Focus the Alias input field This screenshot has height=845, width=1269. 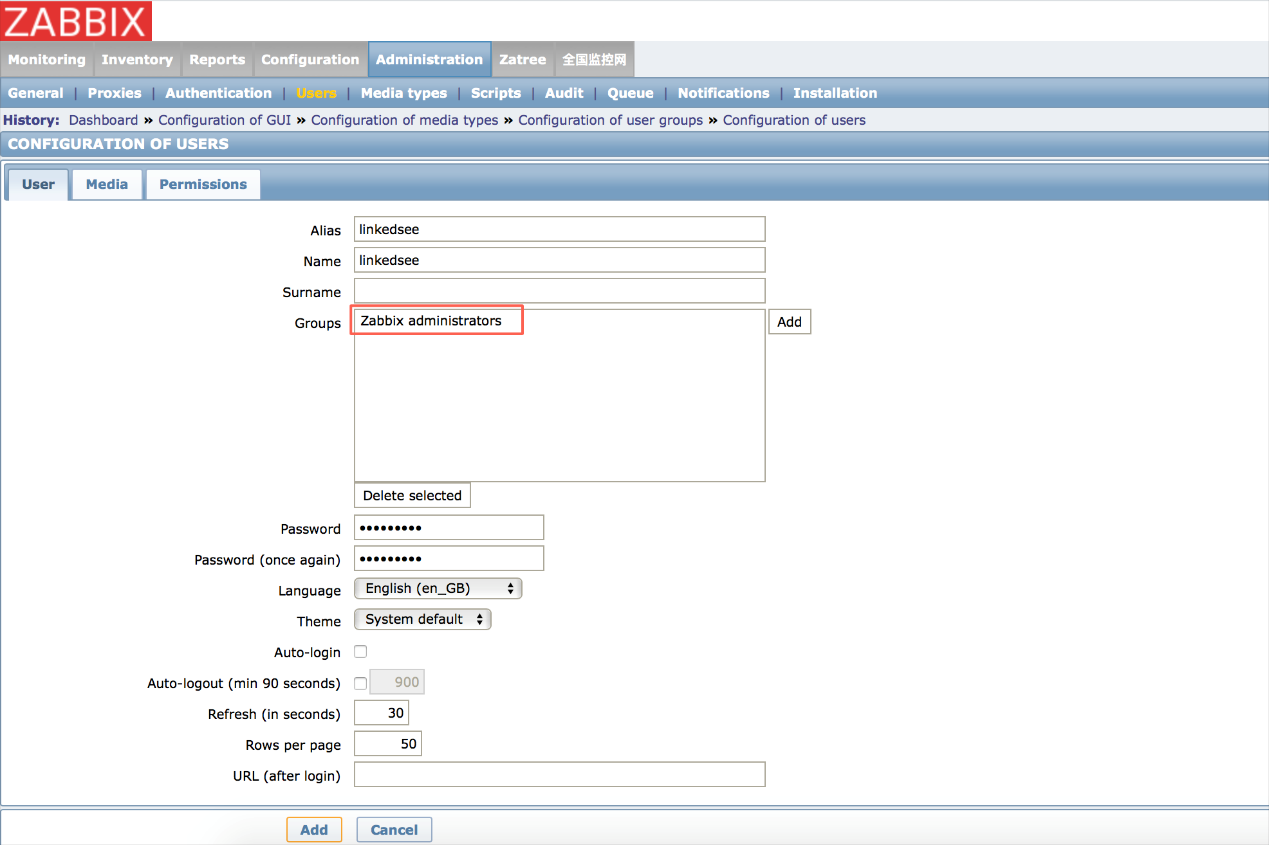[560, 229]
